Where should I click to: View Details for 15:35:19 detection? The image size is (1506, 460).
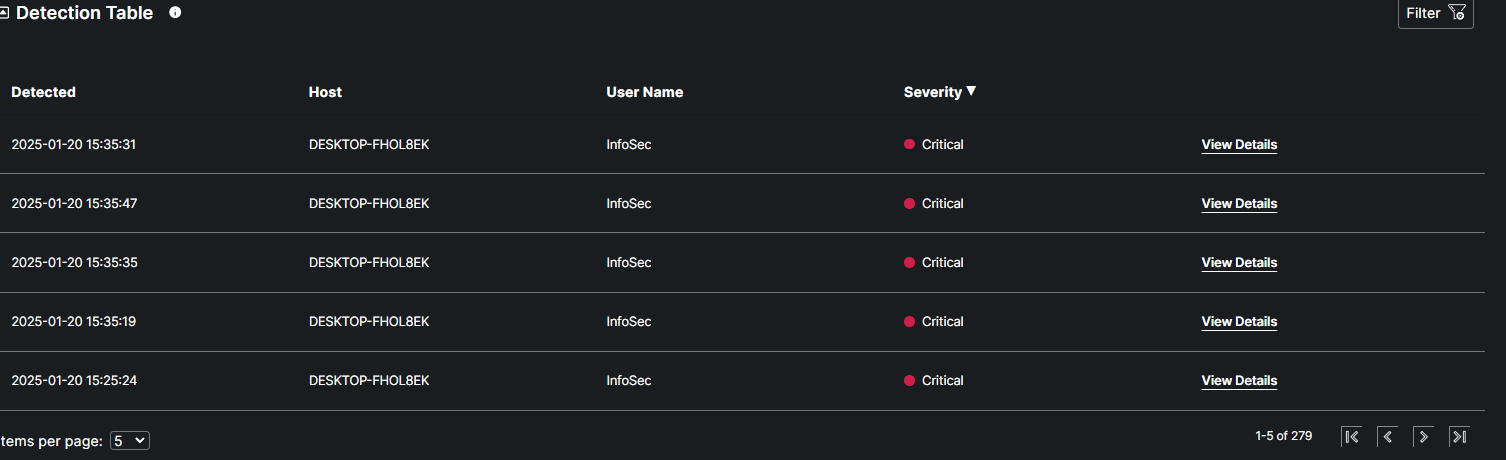1239,321
